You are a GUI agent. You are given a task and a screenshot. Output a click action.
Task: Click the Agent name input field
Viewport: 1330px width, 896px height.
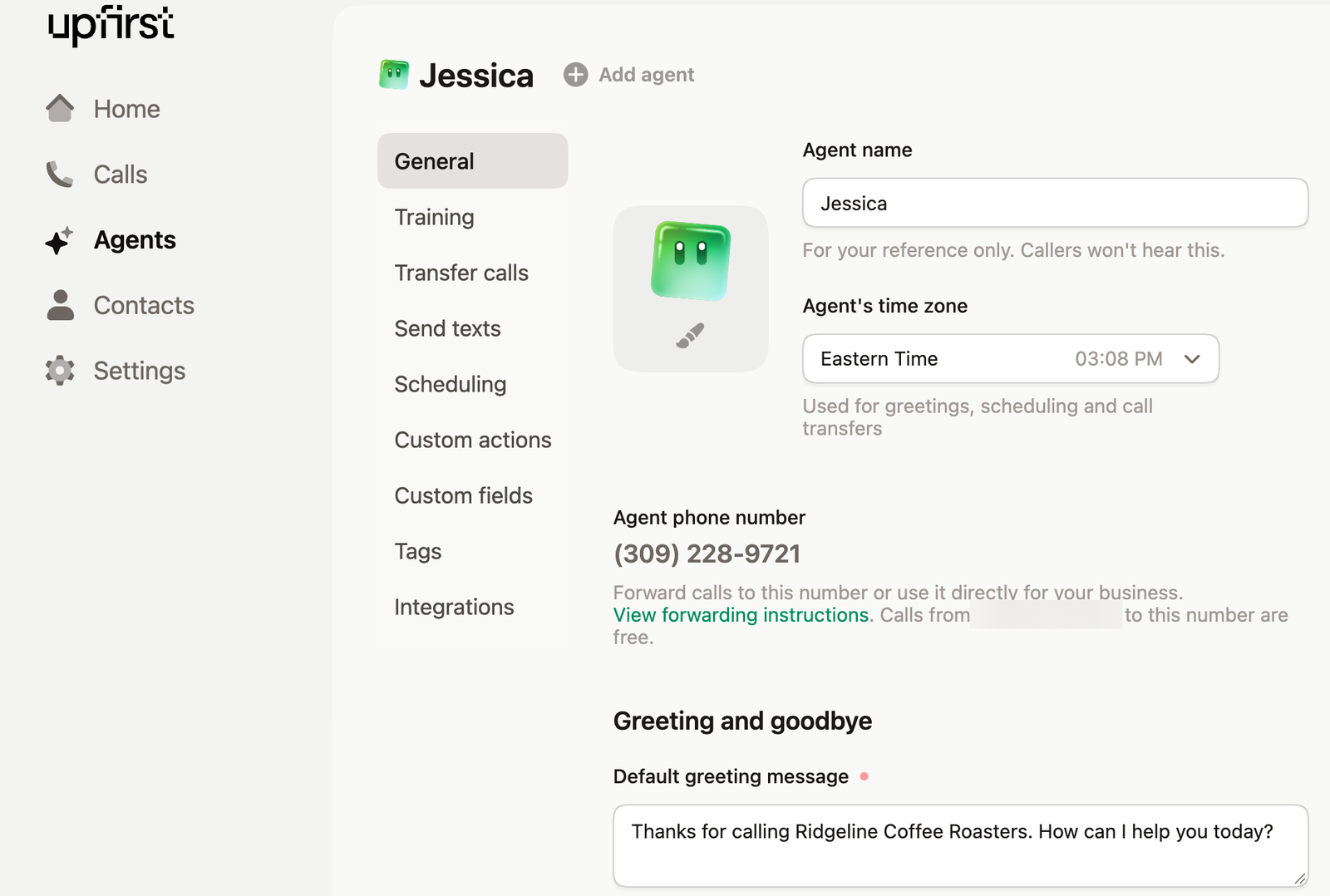click(x=1055, y=203)
